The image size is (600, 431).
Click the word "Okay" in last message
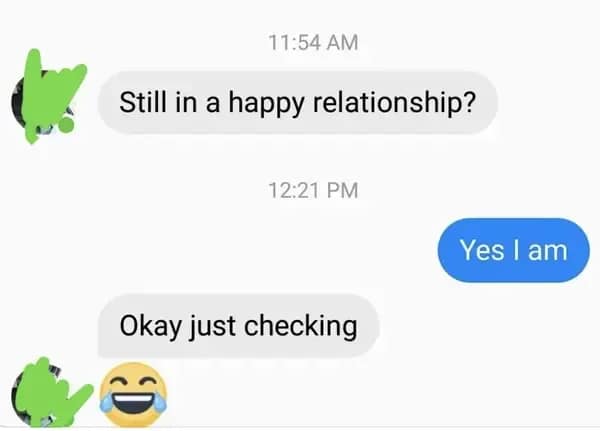coord(150,327)
